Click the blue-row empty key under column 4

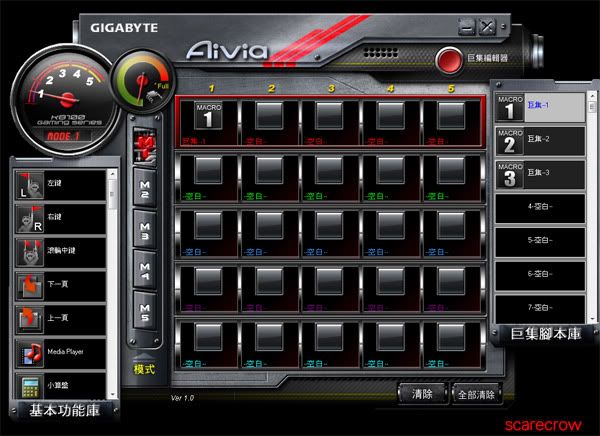(390, 226)
